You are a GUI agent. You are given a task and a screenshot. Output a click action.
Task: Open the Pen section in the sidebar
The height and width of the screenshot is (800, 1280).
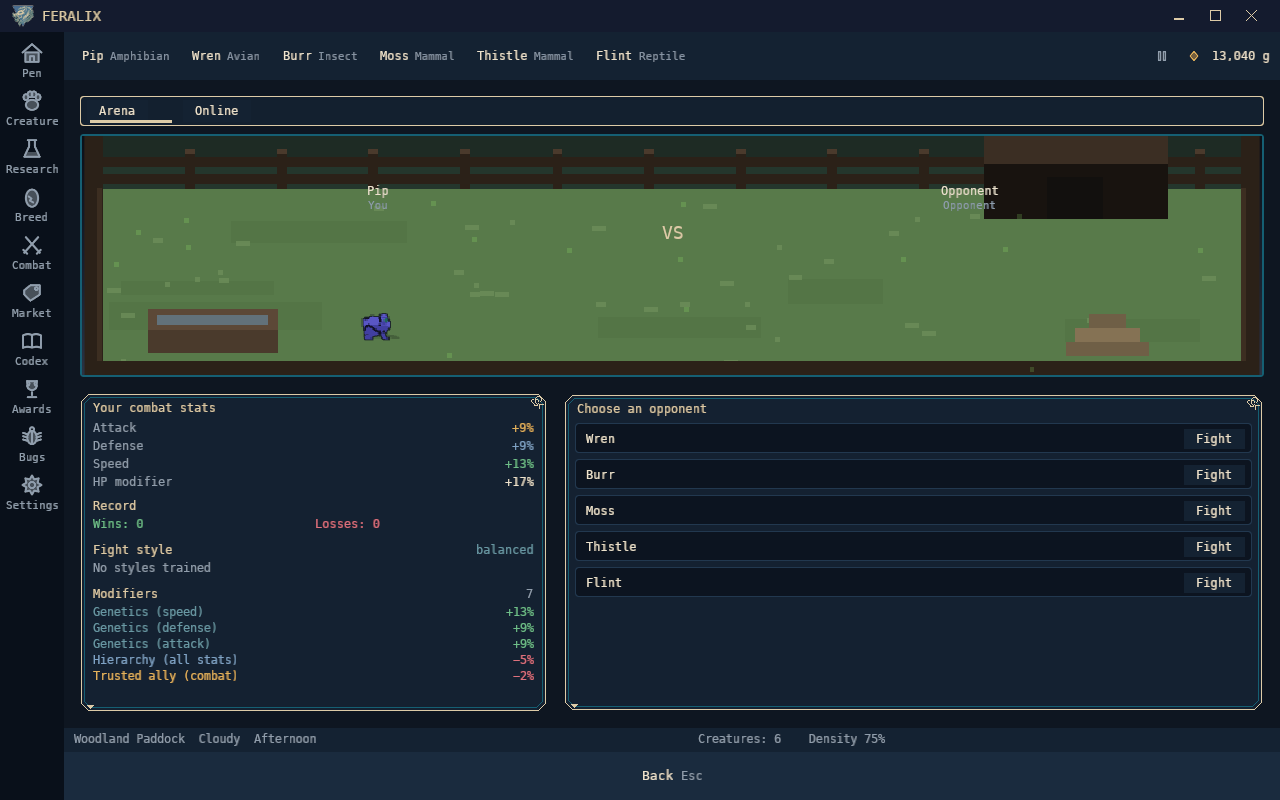pos(32,60)
